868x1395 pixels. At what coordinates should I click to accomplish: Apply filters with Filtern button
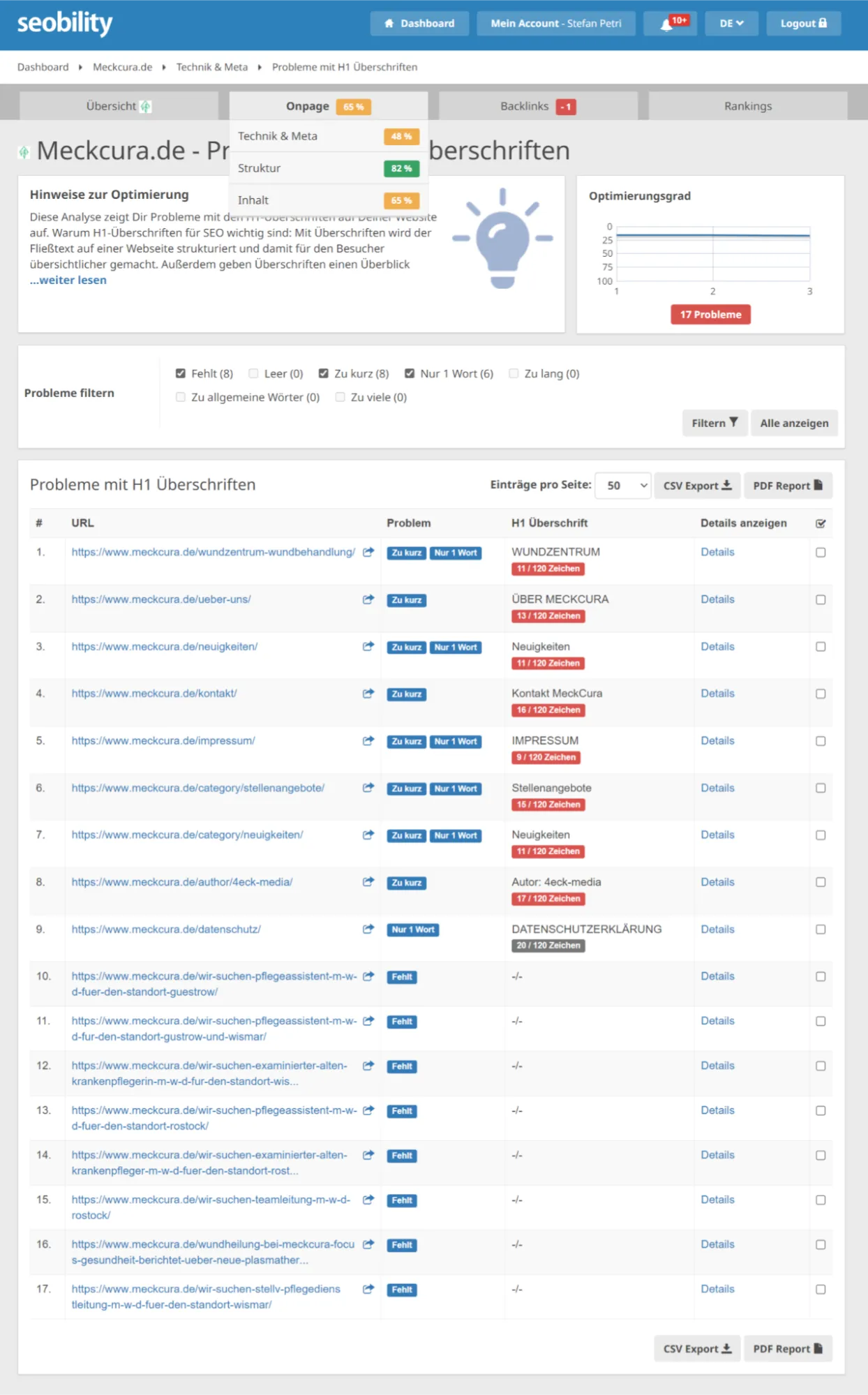pos(714,423)
